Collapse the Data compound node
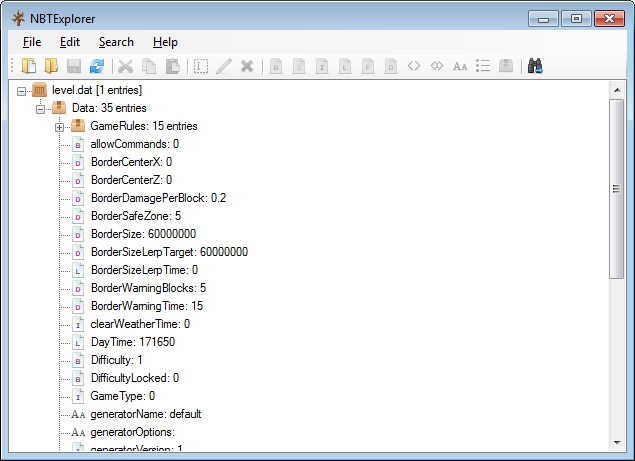635x461 pixels. (40, 109)
